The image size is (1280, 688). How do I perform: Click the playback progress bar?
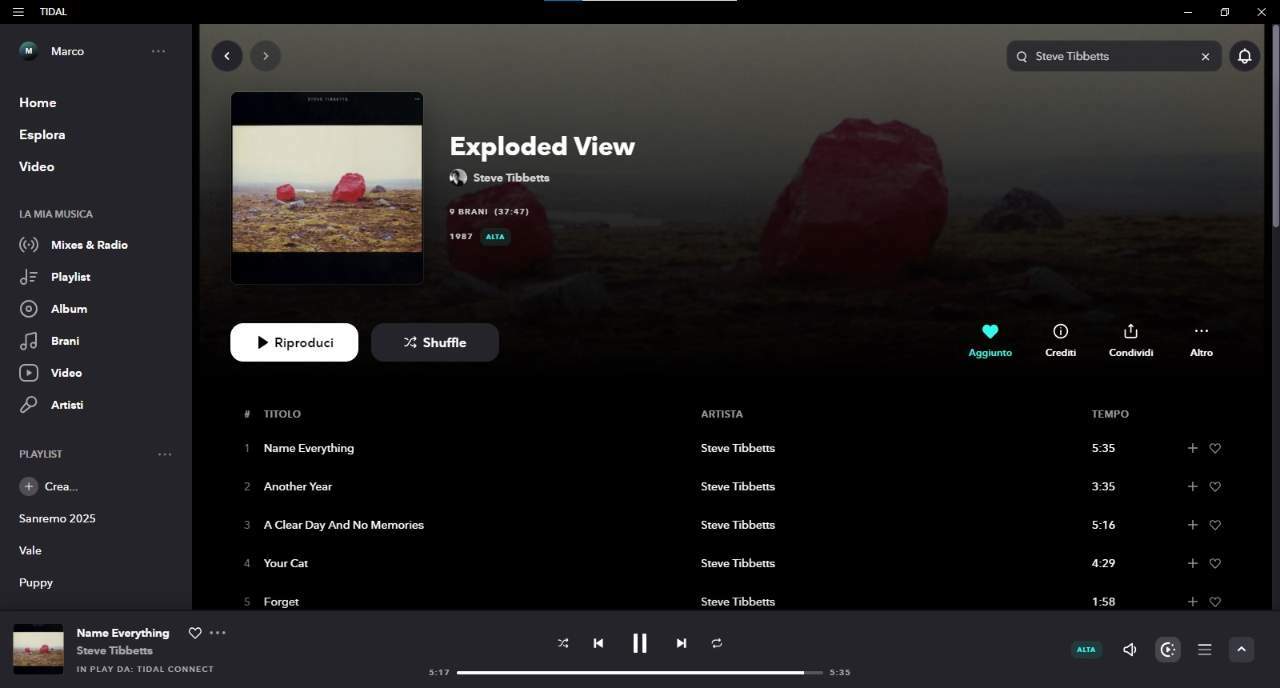click(x=641, y=672)
